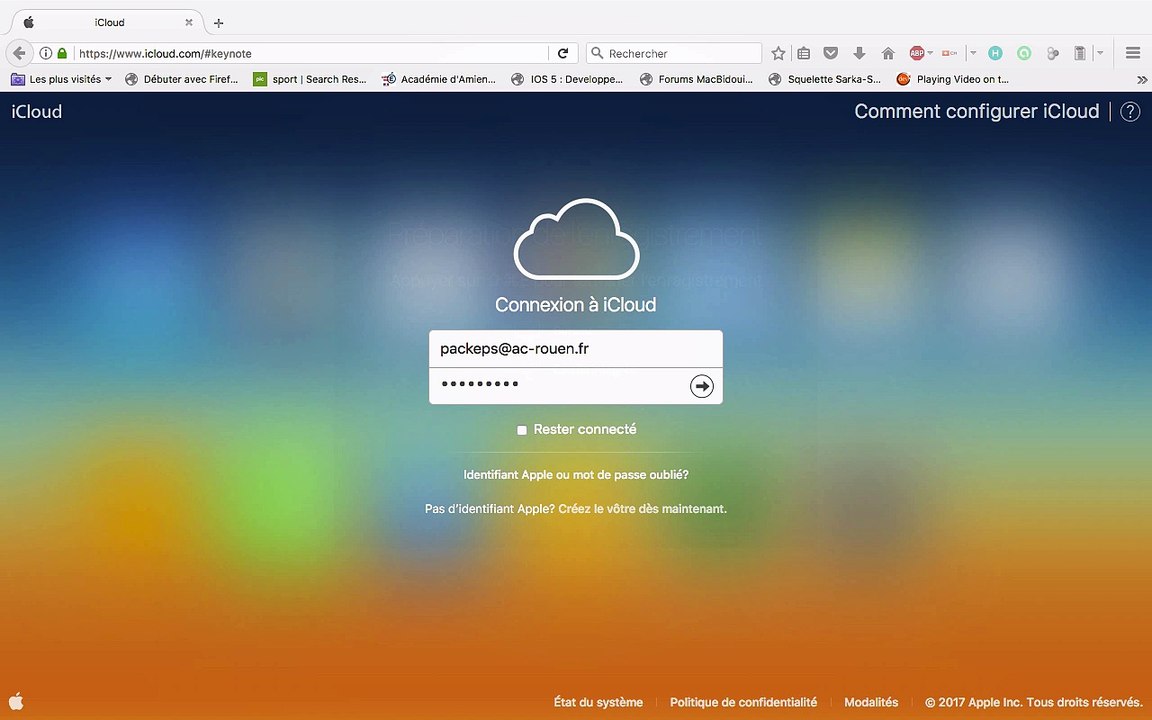
Task: Close the iCloud tab
Action: 189,22
